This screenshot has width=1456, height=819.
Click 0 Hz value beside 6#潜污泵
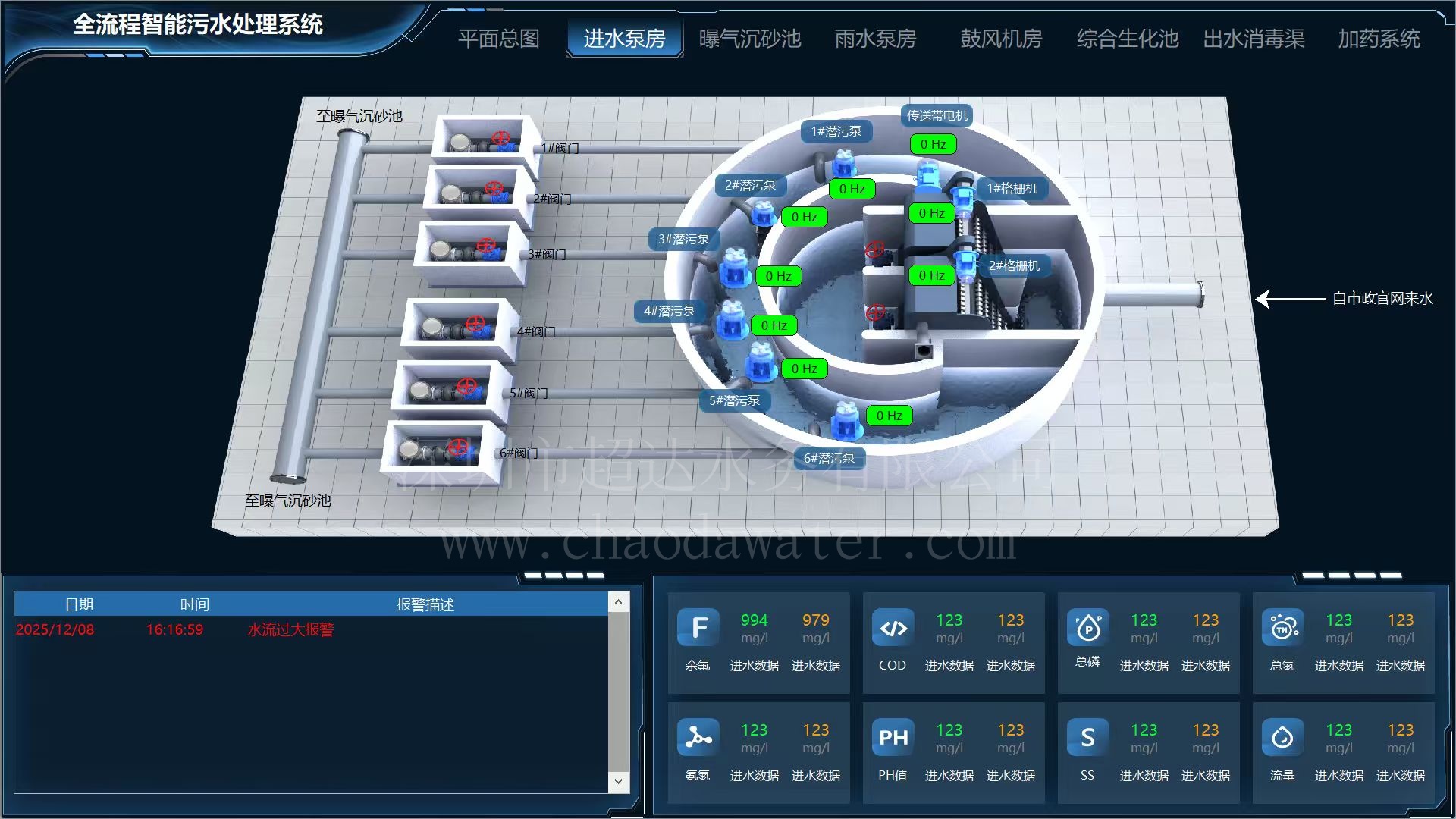coord(889,416)
